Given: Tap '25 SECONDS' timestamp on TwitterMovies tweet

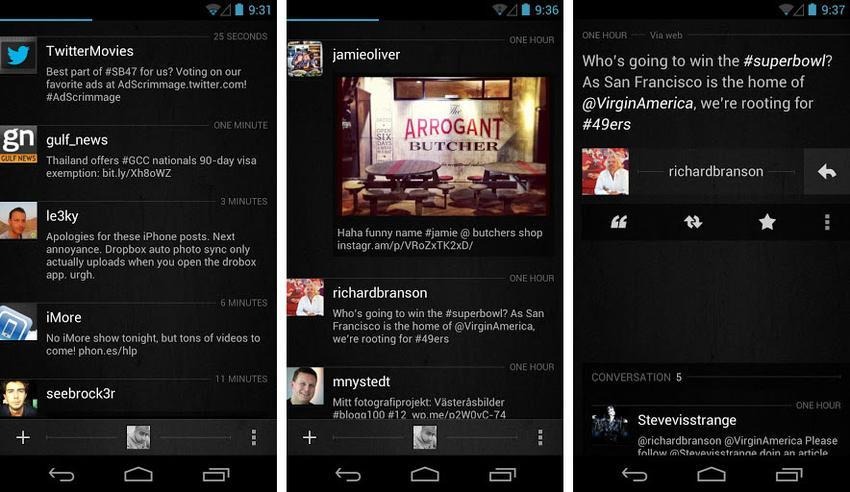Looking at the screenshot, I should point(240,36).
